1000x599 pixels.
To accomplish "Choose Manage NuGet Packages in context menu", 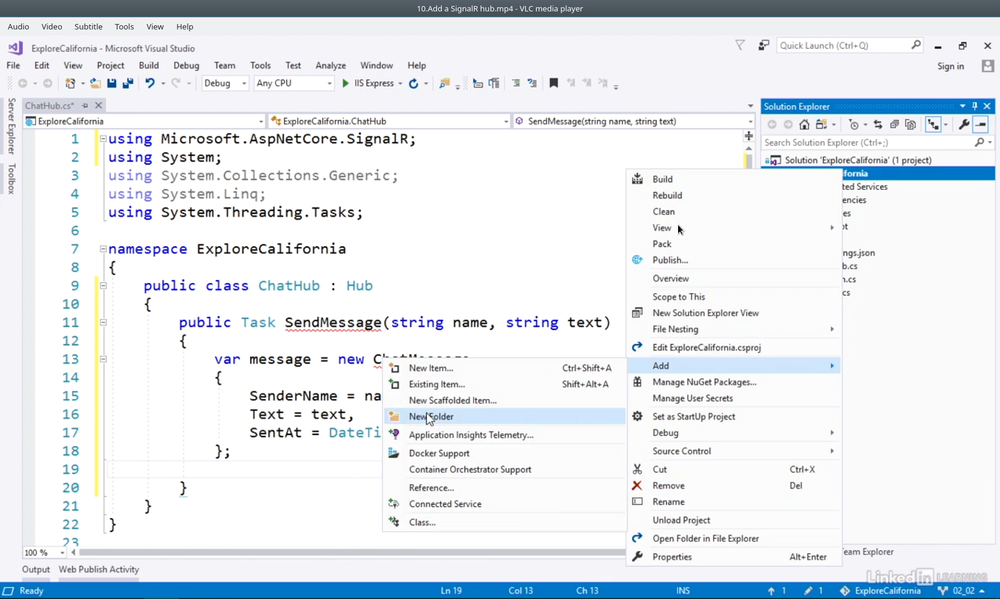I will (704, 382).
